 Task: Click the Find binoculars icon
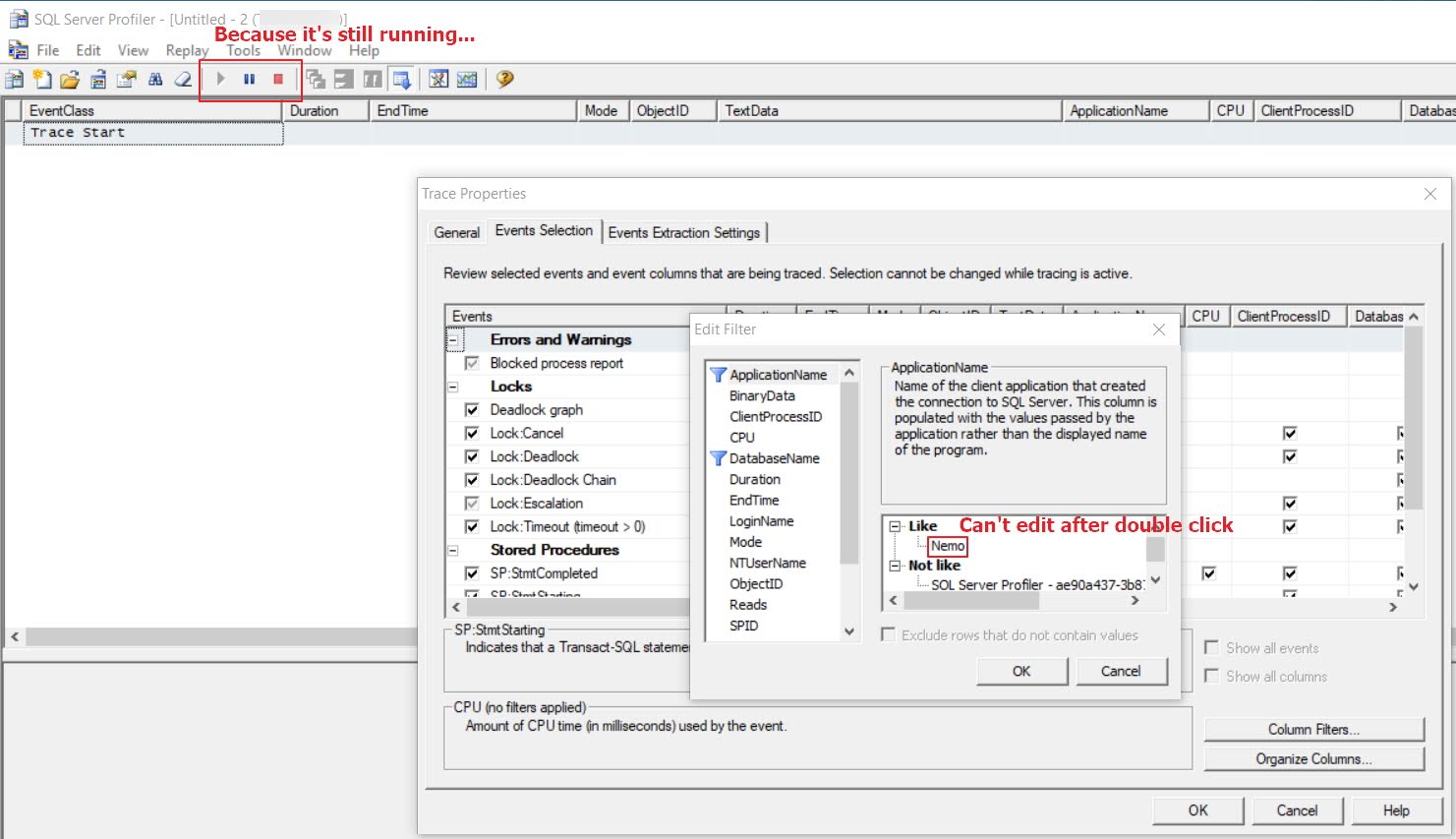tap(155, 80)
